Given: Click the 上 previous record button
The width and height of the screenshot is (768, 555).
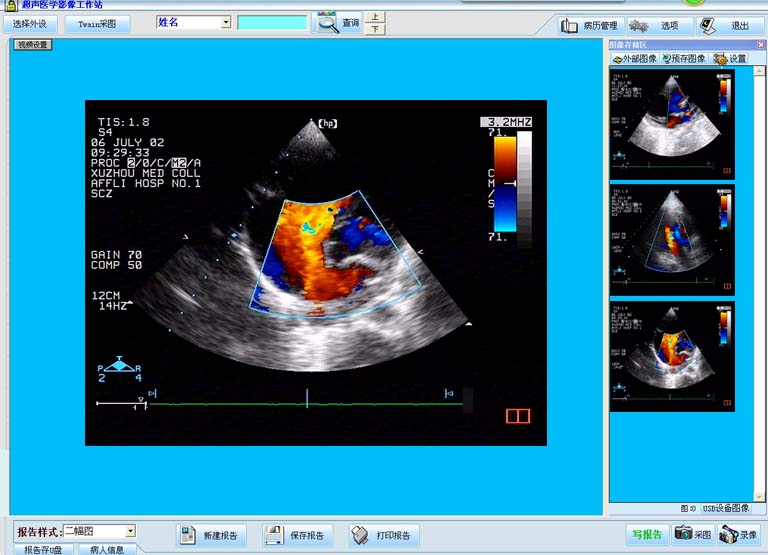Looking at the screenshot, I should point(375,17).
